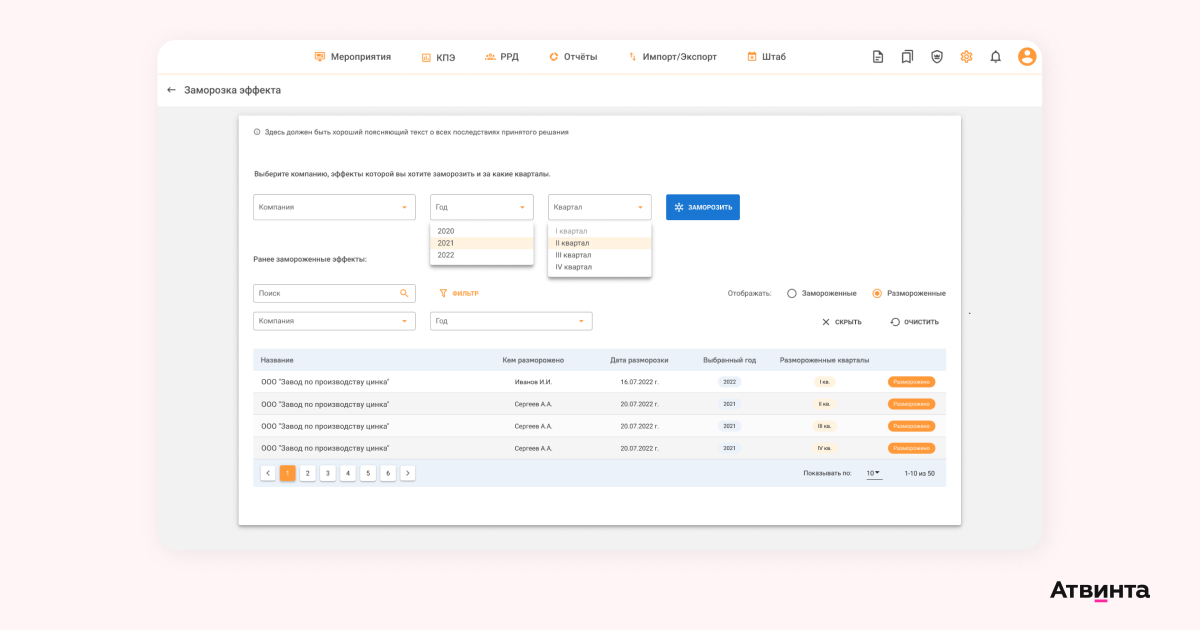
Task: Select the Замороженные radio button
Action: coord(792,293)
